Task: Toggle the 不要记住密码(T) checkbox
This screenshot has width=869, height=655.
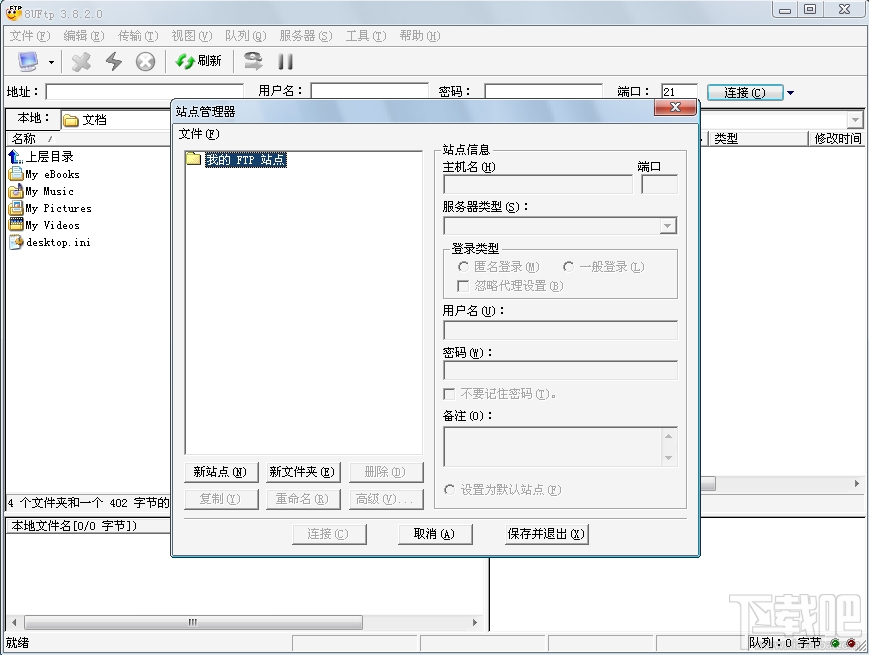Action: click(449, 394)
